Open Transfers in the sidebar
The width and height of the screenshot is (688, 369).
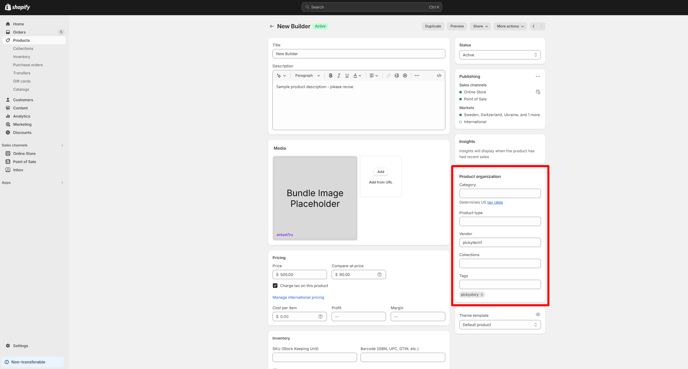click(22, 73)
